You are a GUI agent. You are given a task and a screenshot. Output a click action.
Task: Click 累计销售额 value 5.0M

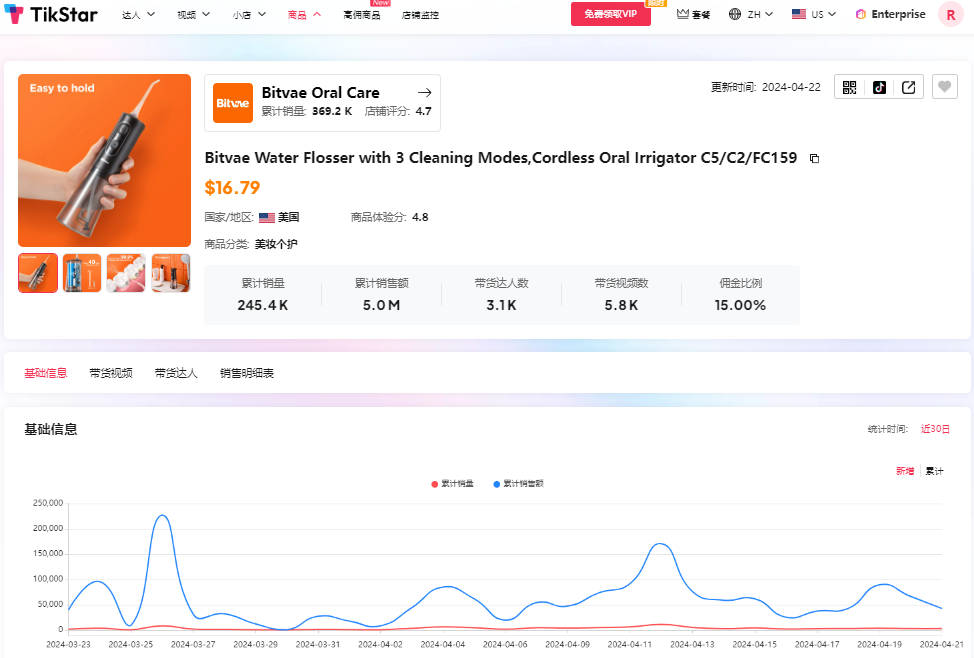pyautogui.click(x=381, y=305)
